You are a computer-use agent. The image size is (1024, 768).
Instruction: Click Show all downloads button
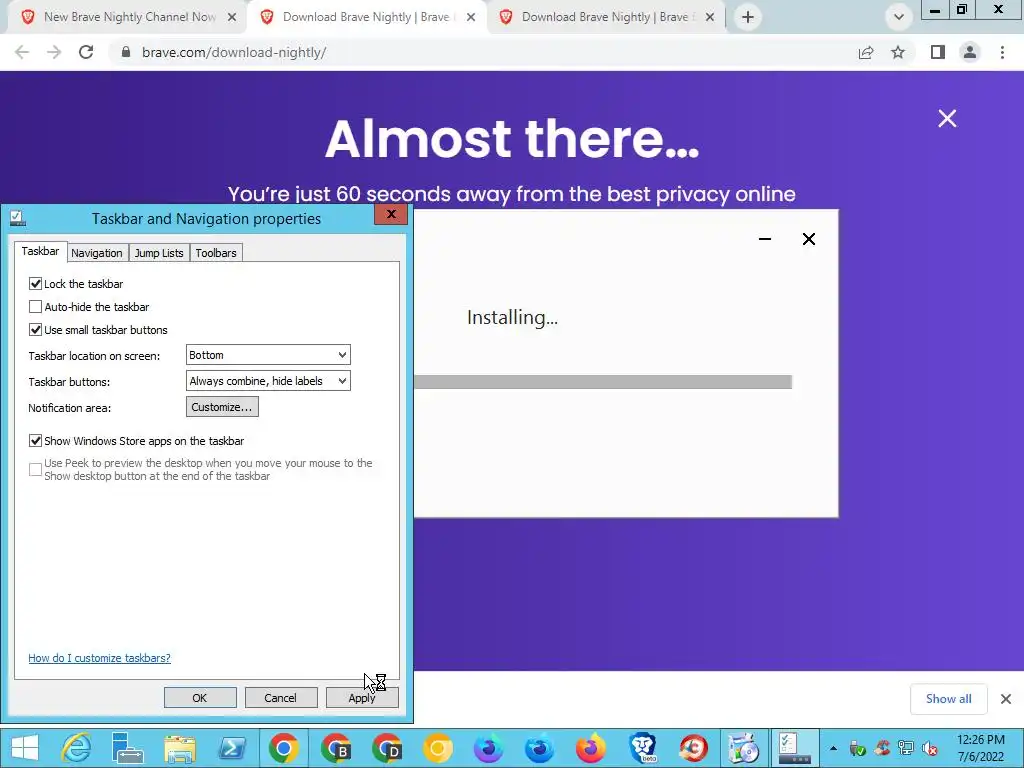948,699
